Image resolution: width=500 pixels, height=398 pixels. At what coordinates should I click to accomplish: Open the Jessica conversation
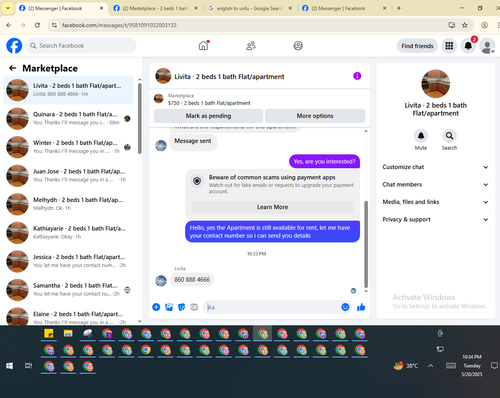pyautogui.click(x=68, y=261)
